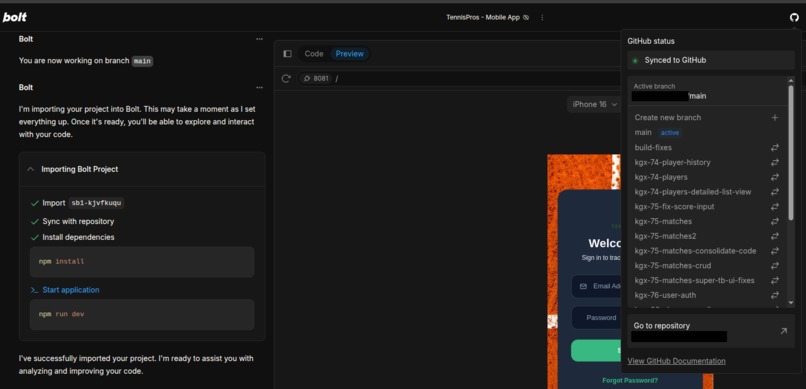Click the private visibility icon beside TennisPros title
The width and height of the screenshot is (806, 389).
(526, 17)
